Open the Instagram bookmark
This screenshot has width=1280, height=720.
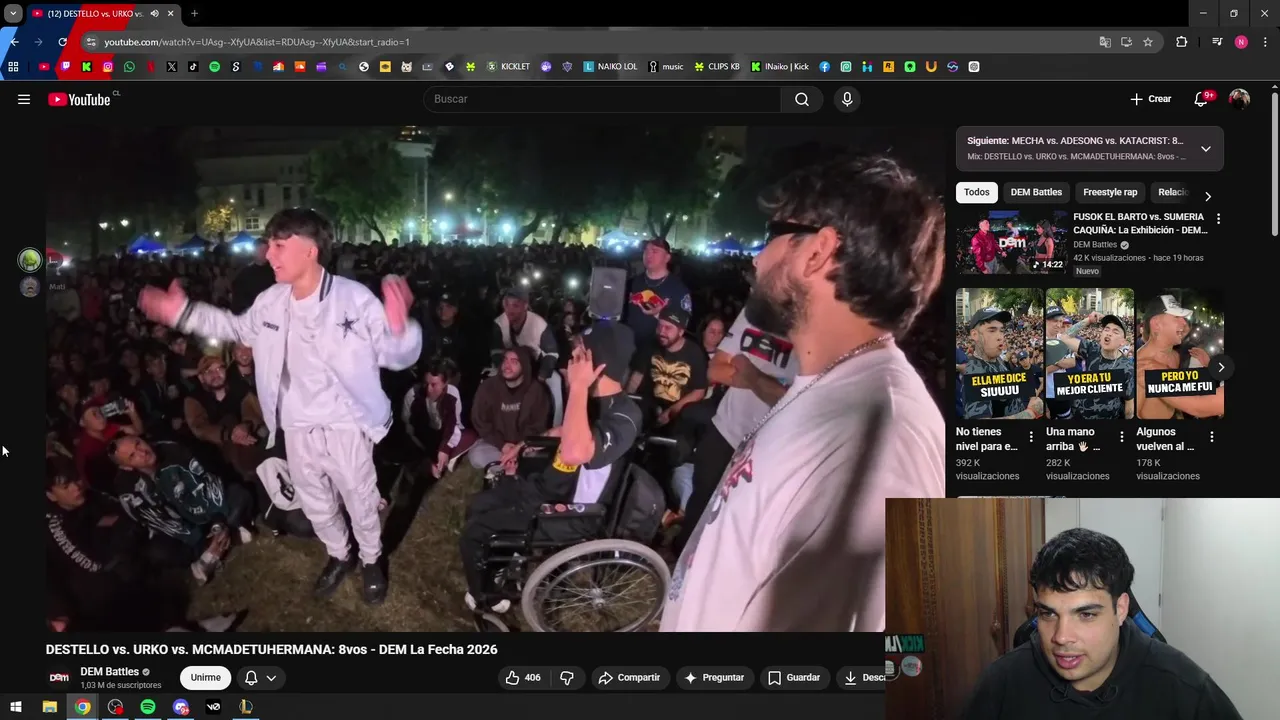coord(108,67)
